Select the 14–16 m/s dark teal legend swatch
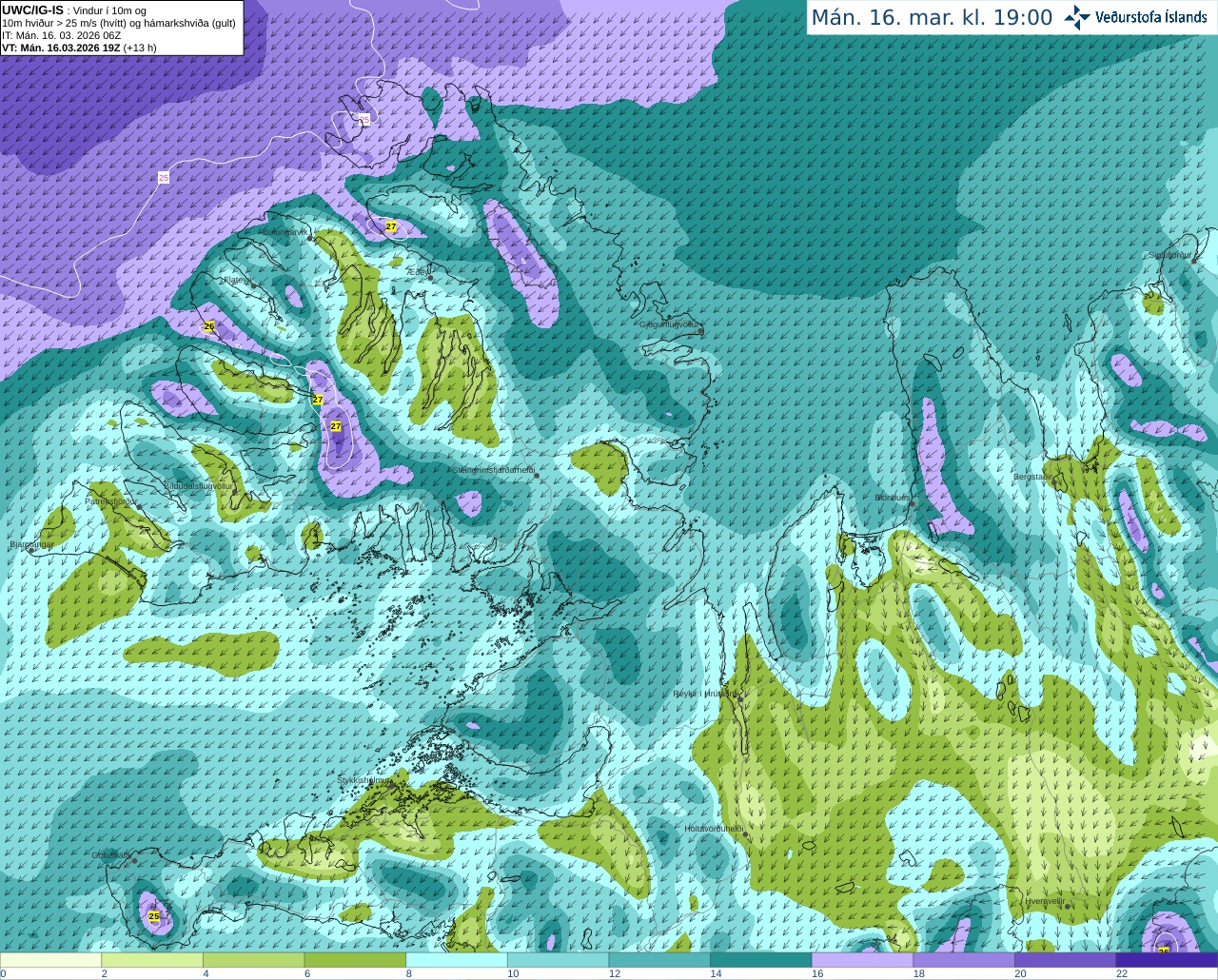The width and height of the screenshot is (1218, 980). click(x=761, y=960)
